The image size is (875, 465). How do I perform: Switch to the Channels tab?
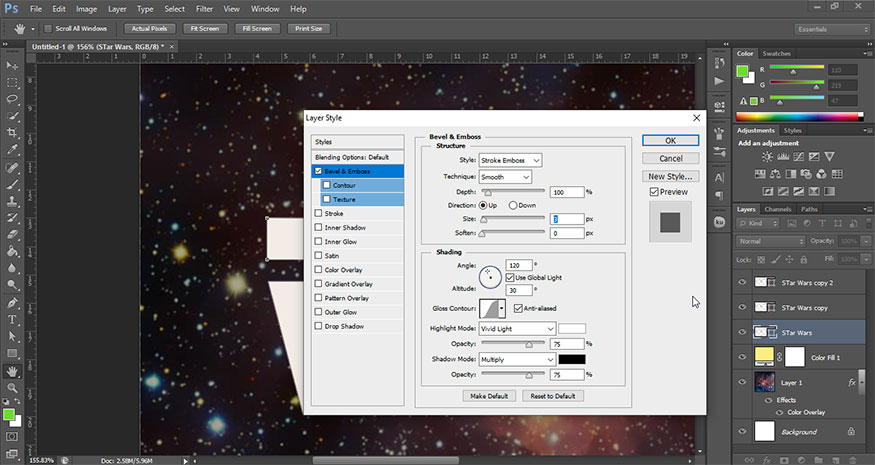click(x=777, y=209)
